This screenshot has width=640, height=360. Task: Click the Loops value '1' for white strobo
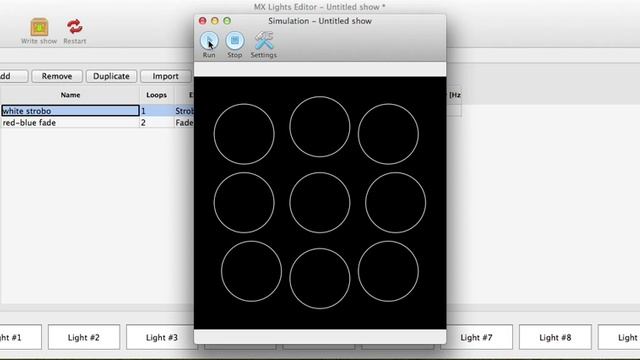coord(157,111)
